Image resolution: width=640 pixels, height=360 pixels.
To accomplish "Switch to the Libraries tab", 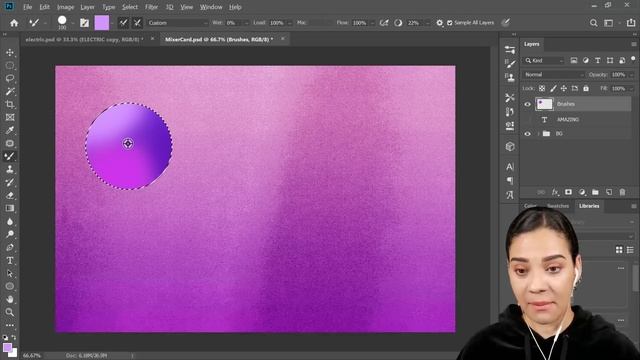I will 589,206.
